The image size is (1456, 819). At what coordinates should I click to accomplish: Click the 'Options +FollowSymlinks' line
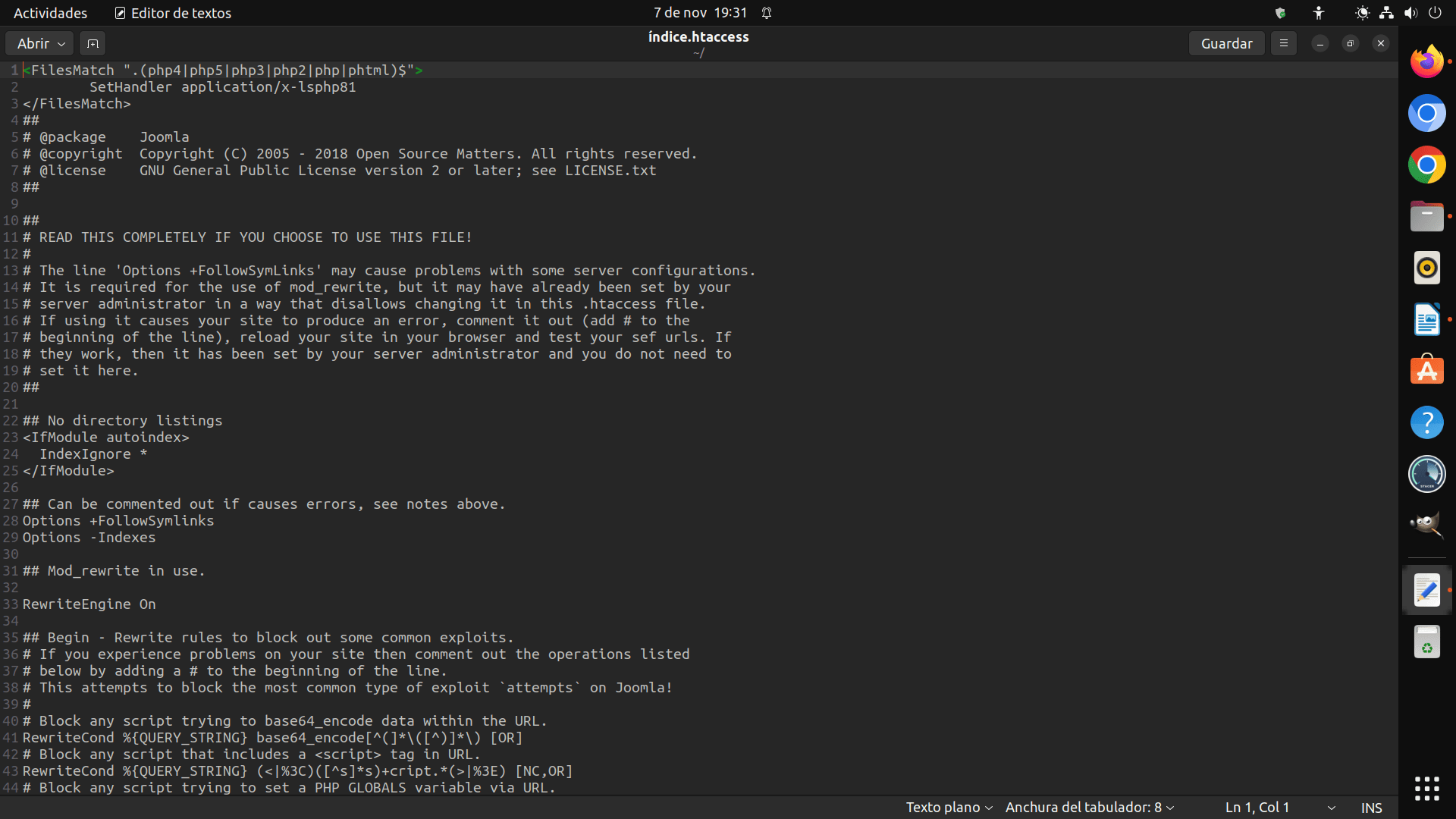[x=118, y=521]
